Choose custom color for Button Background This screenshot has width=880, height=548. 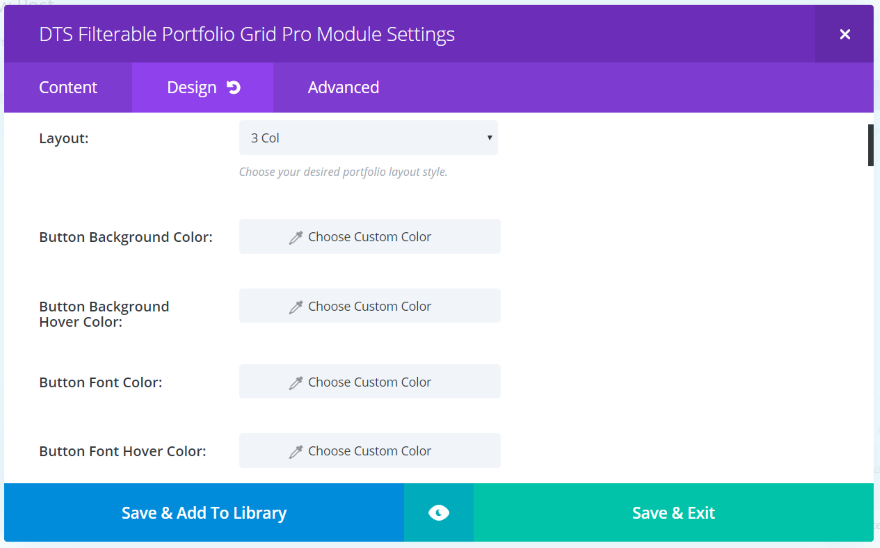(370, 237)
